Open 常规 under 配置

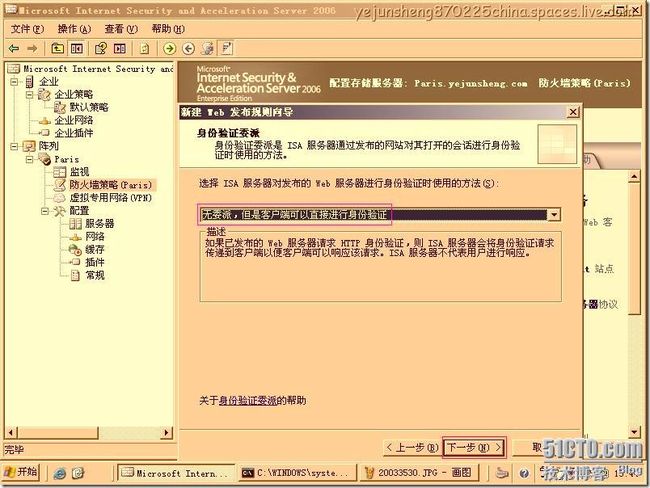95,275
